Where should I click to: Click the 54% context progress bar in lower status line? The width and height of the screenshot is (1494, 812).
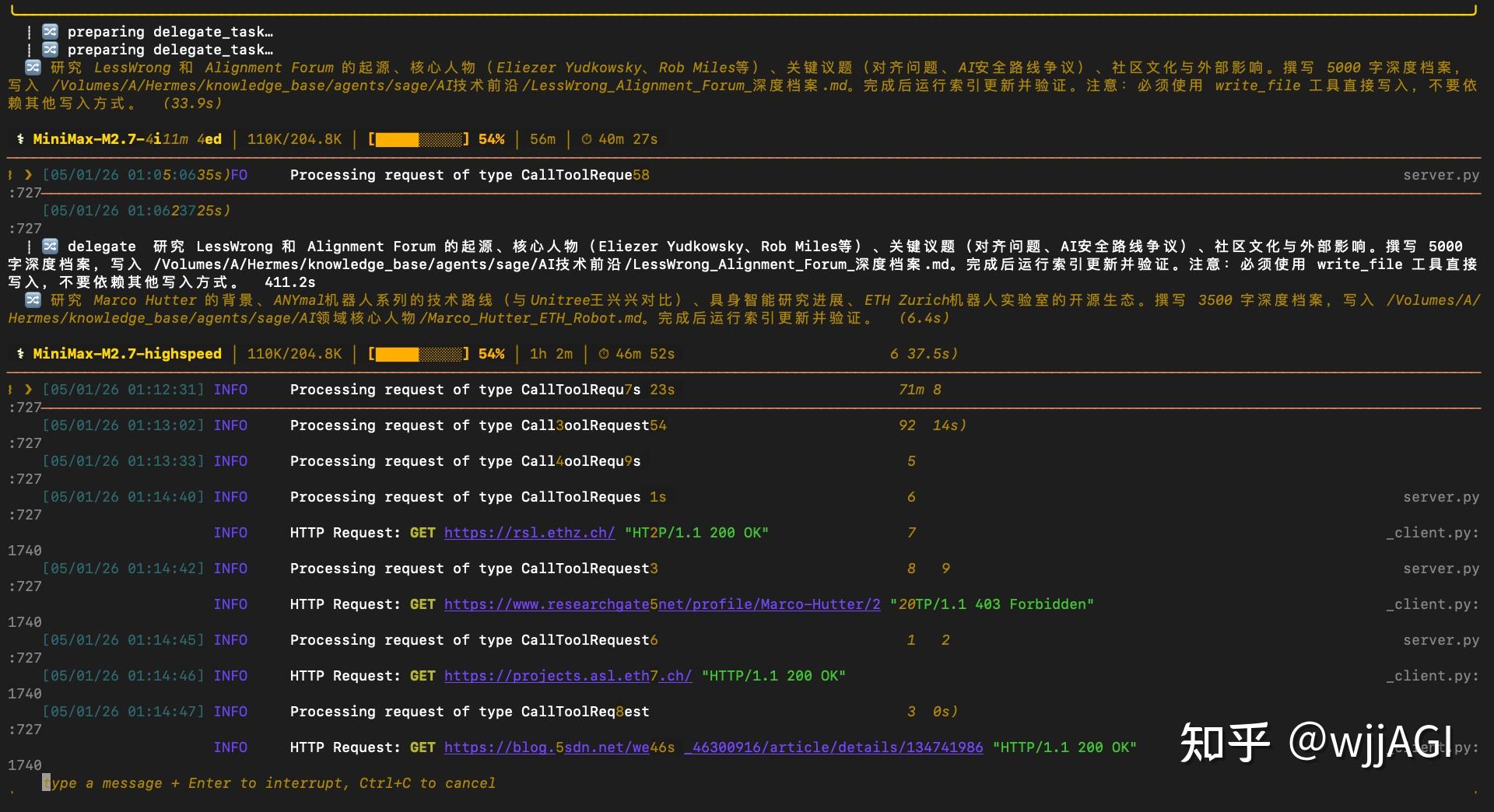419,354
